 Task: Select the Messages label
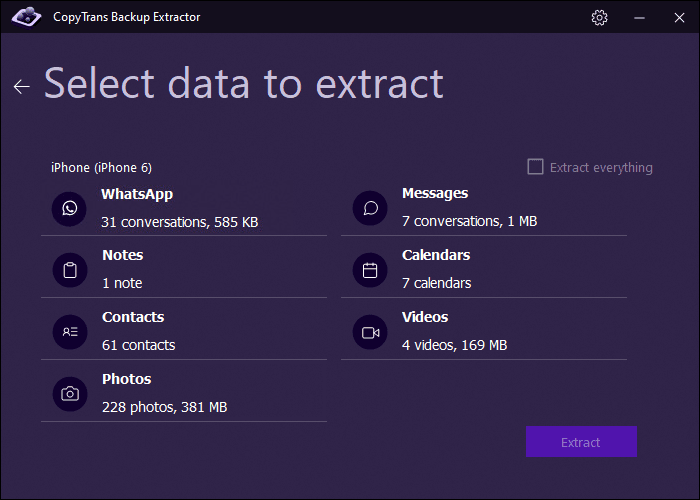(435, 193)
